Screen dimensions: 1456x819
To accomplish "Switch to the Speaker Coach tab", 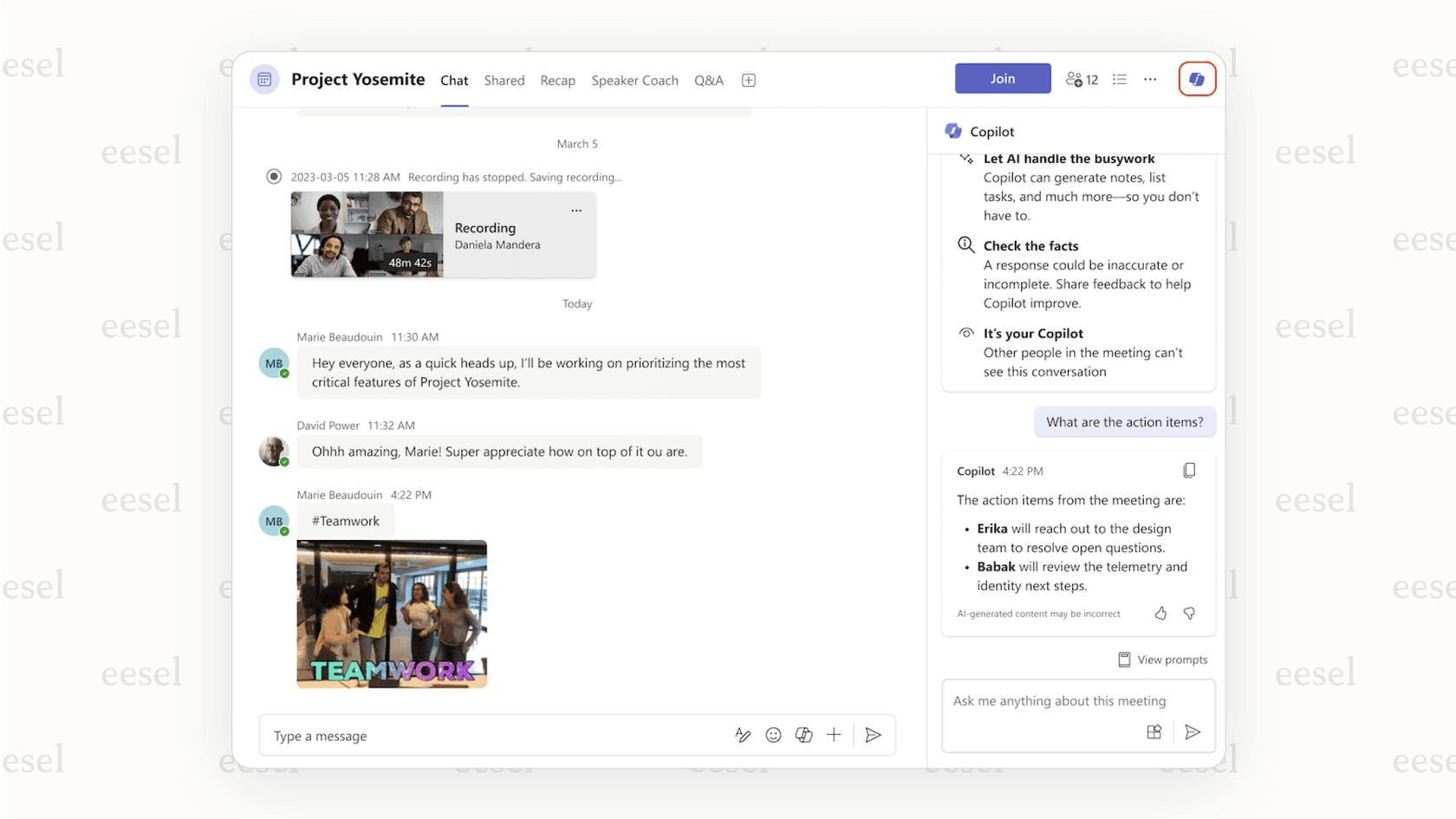I will (635, 80).
